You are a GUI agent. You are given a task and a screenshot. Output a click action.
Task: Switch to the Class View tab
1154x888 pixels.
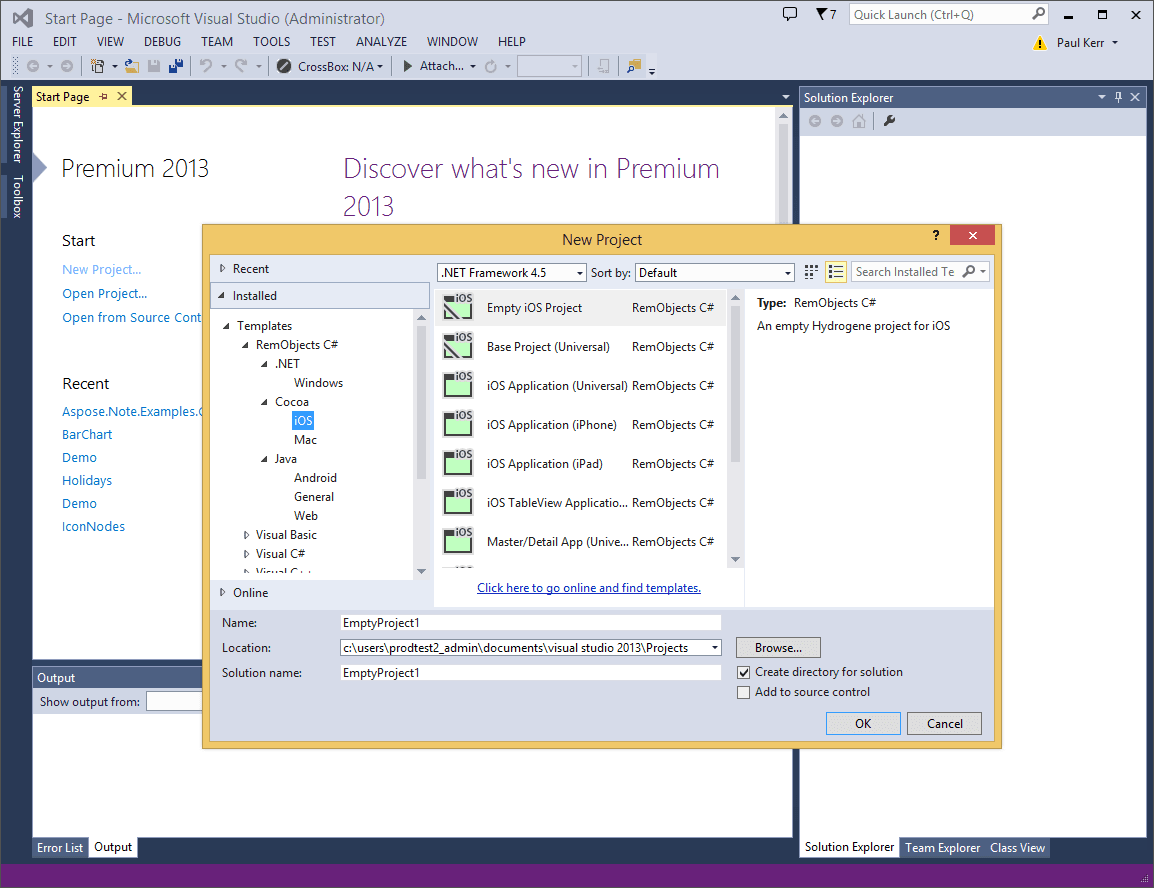1017,848
